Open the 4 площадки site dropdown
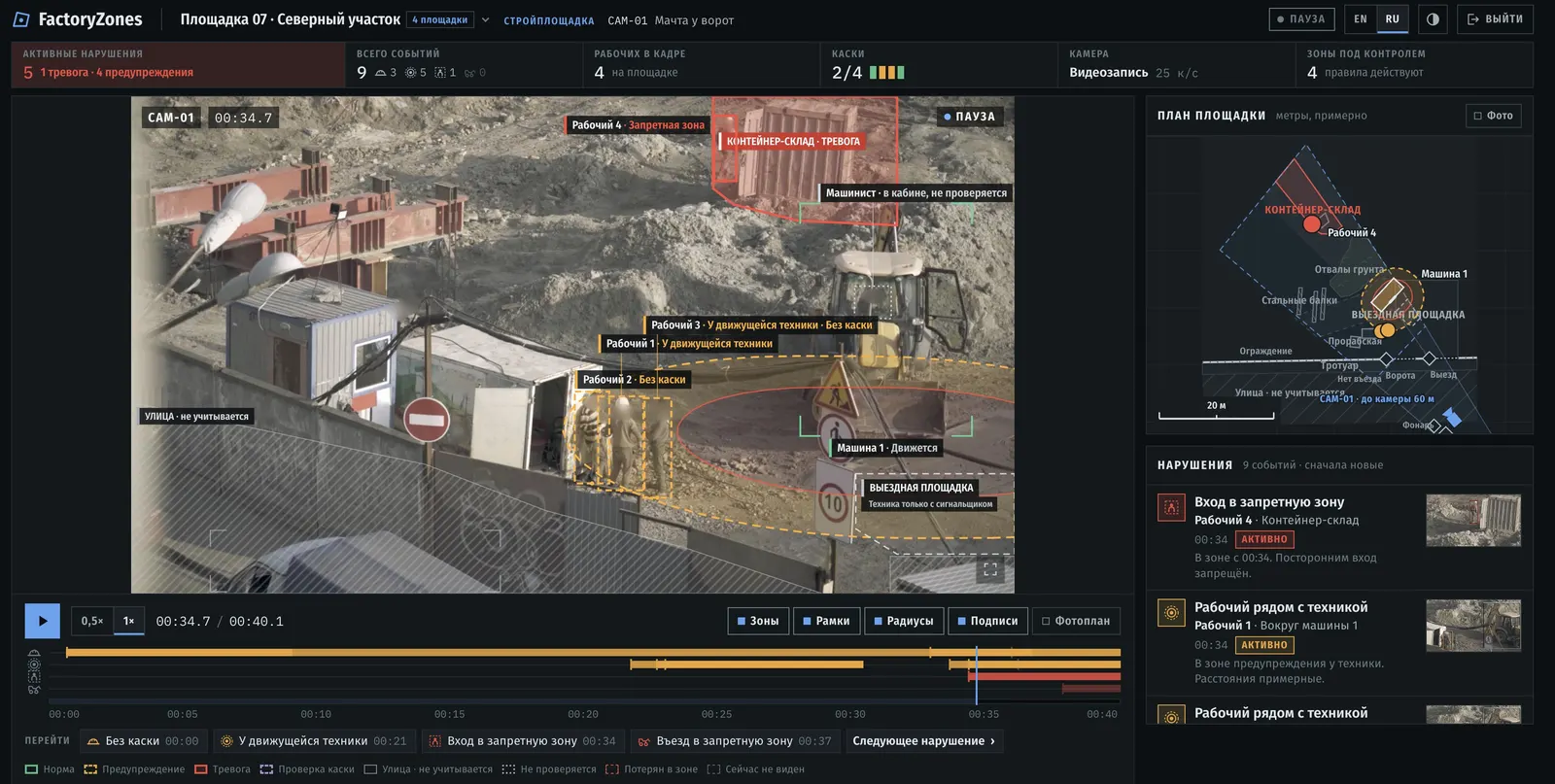The image size is (1555, 784). (440, 19)
